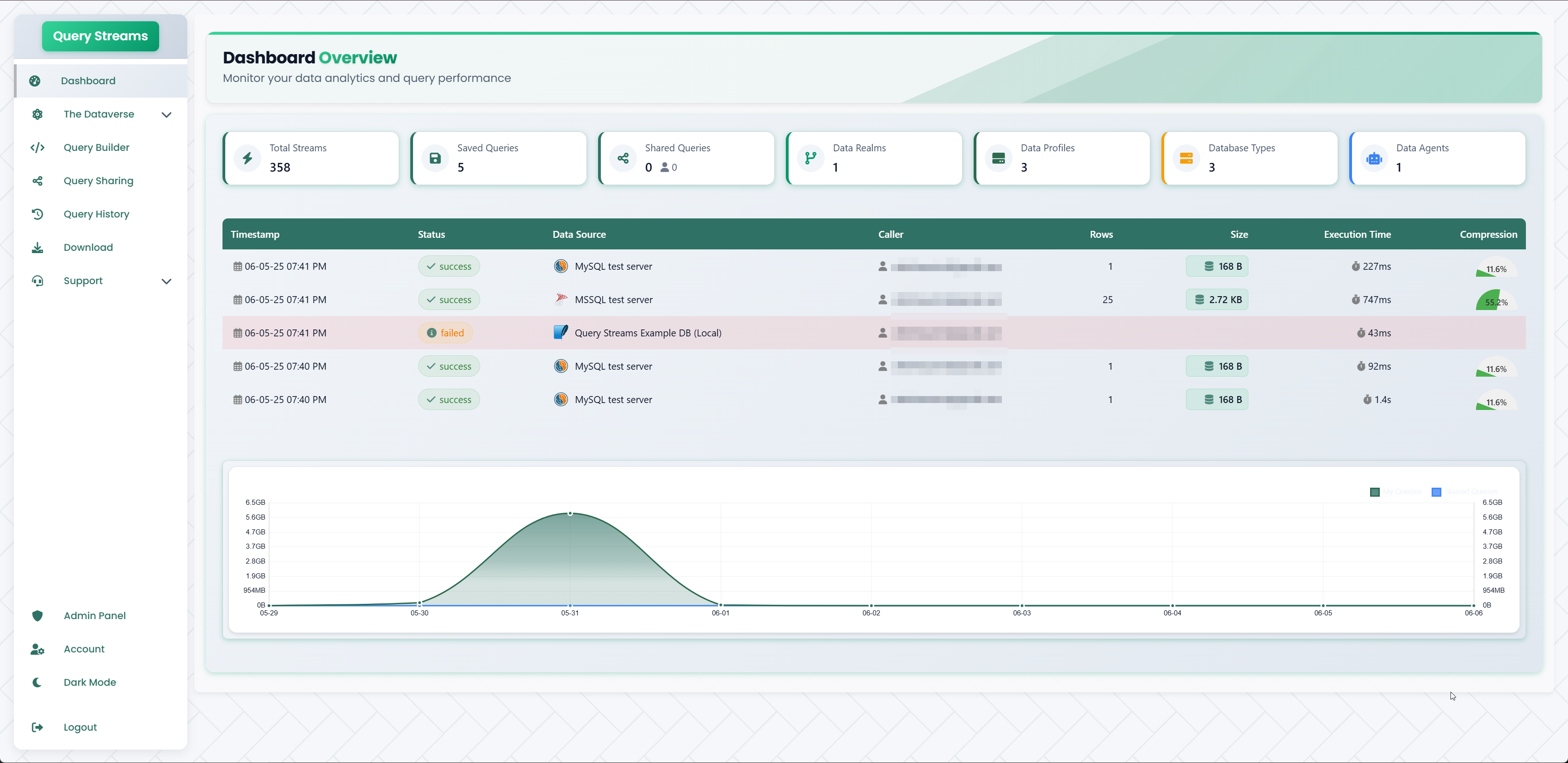Click the Total Streams lightning bolt icon
Image resolution: width=1568 pixels, height=763 pixels.
click(x=247, y=158)
